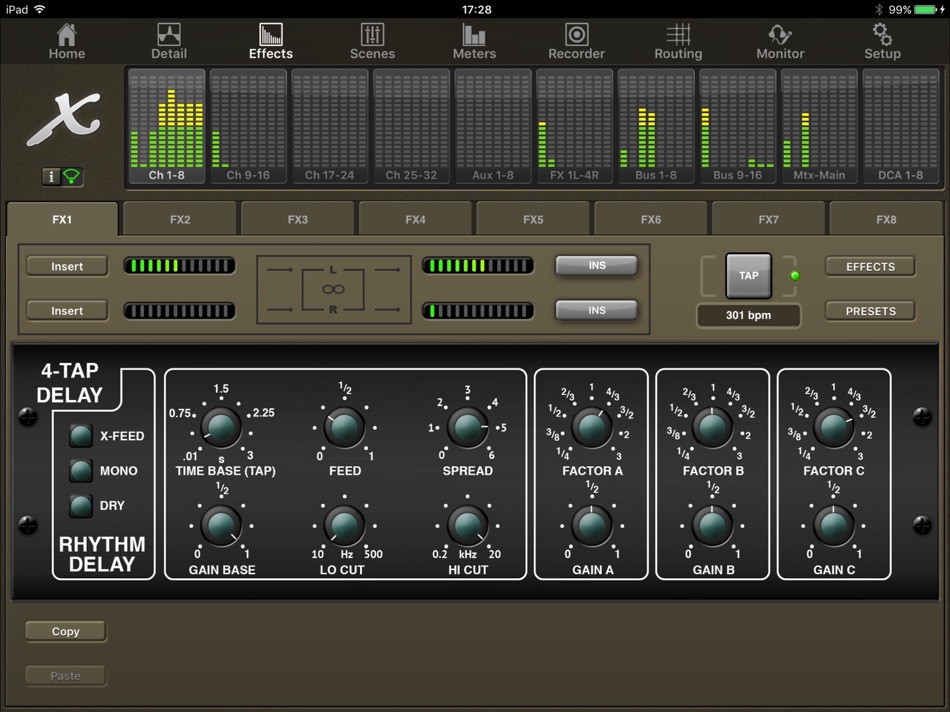Click the info icon below the X logo
The width and height of the screenshot is (950, 712).
[x=51, y=176]
